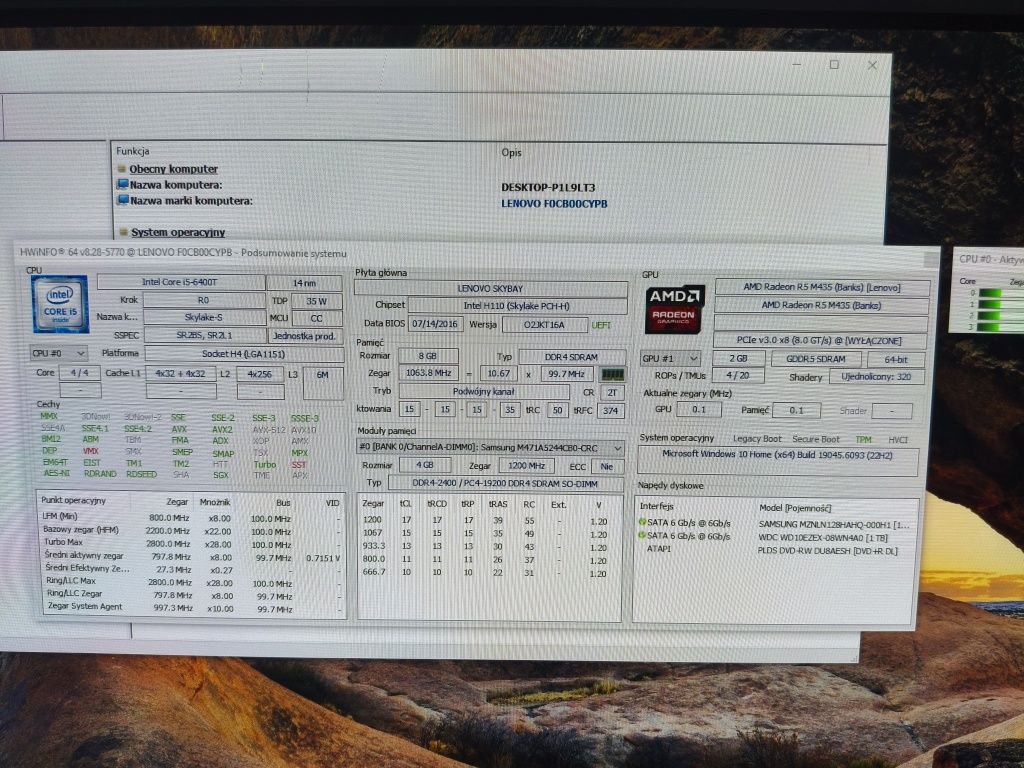
Task: Select the Bazowy zegar (HFM) row
Action: (191, 531)
